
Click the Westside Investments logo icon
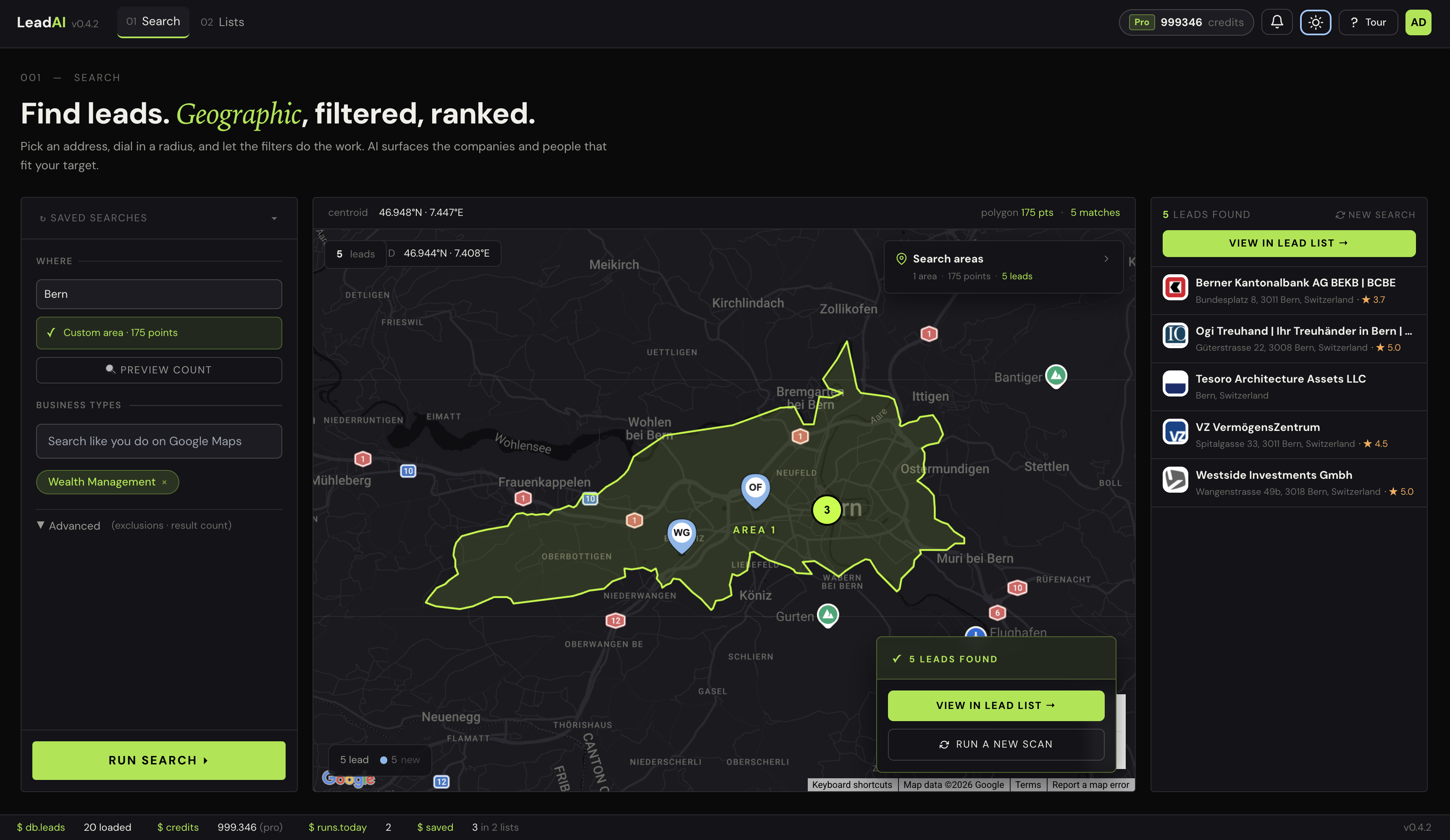coord(1175,480)
